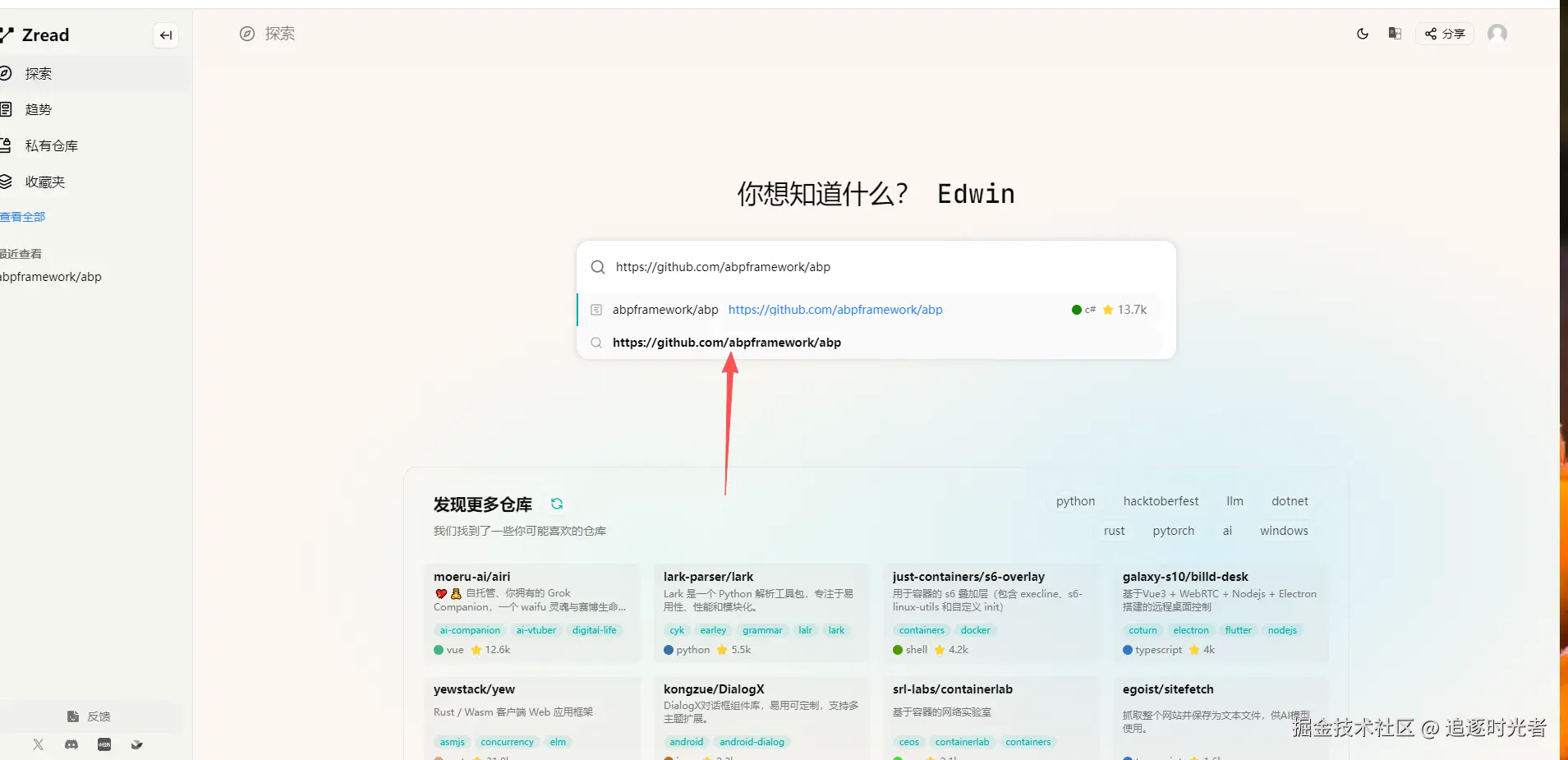Viewport: 1568px width, 760px height.
Task: Filter by hacktoberfest tag
Action: pyautogui.click(x=1161, y=501)
